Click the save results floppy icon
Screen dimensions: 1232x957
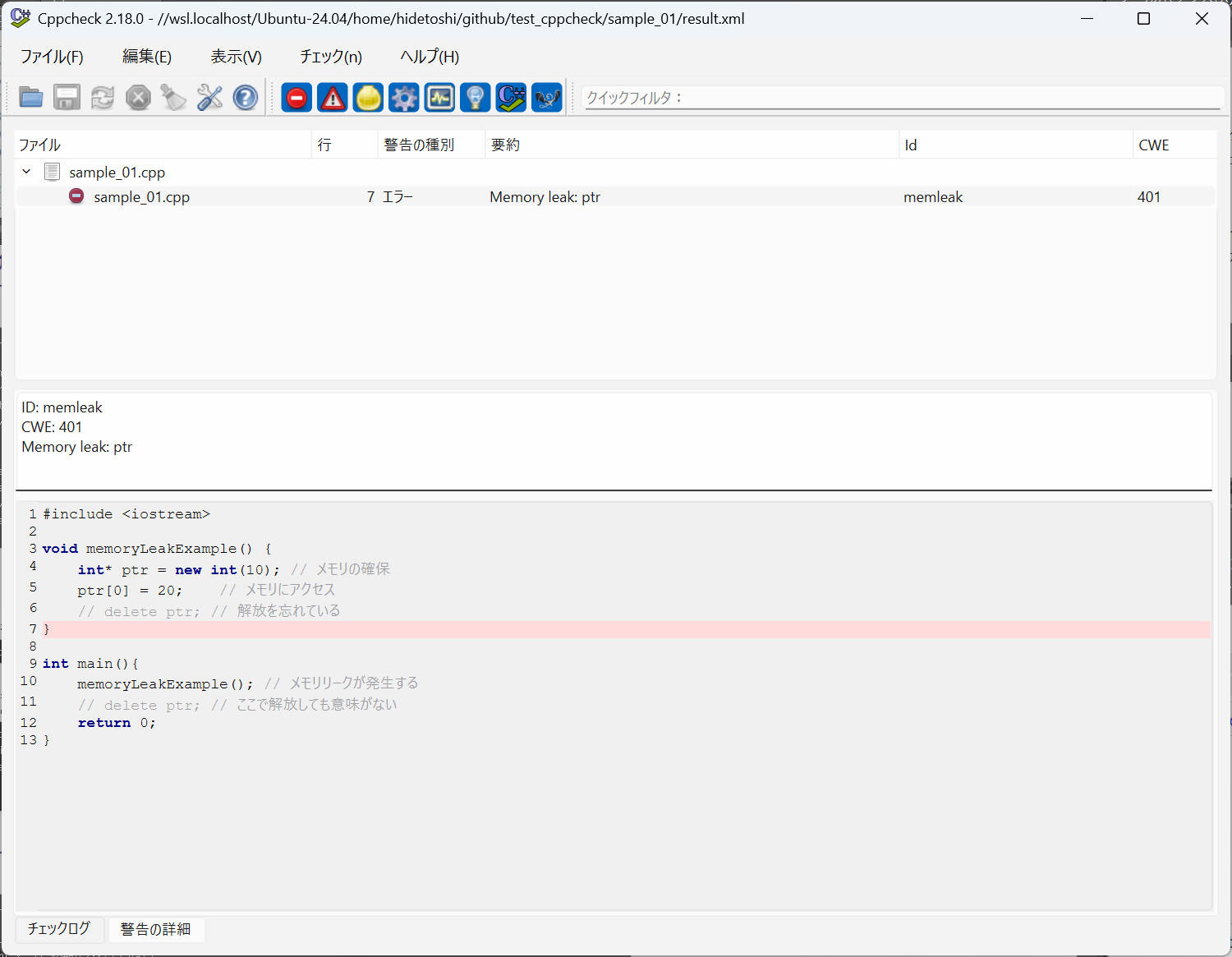tap(67, 98)
